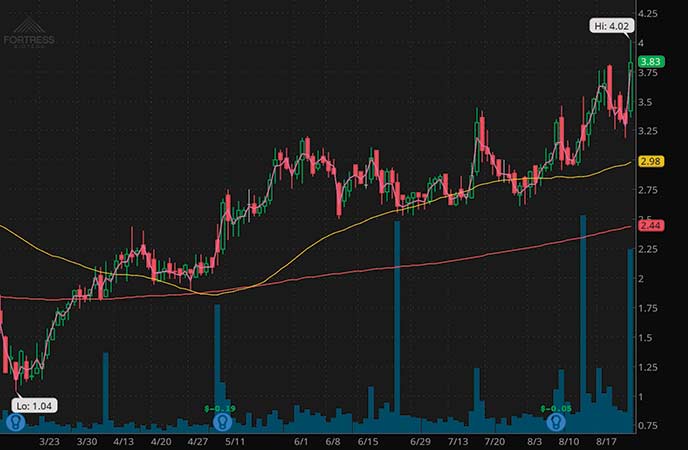Click the last volume bar at right edge
This screenshot has height=450, width=688.
pos(630,340)
